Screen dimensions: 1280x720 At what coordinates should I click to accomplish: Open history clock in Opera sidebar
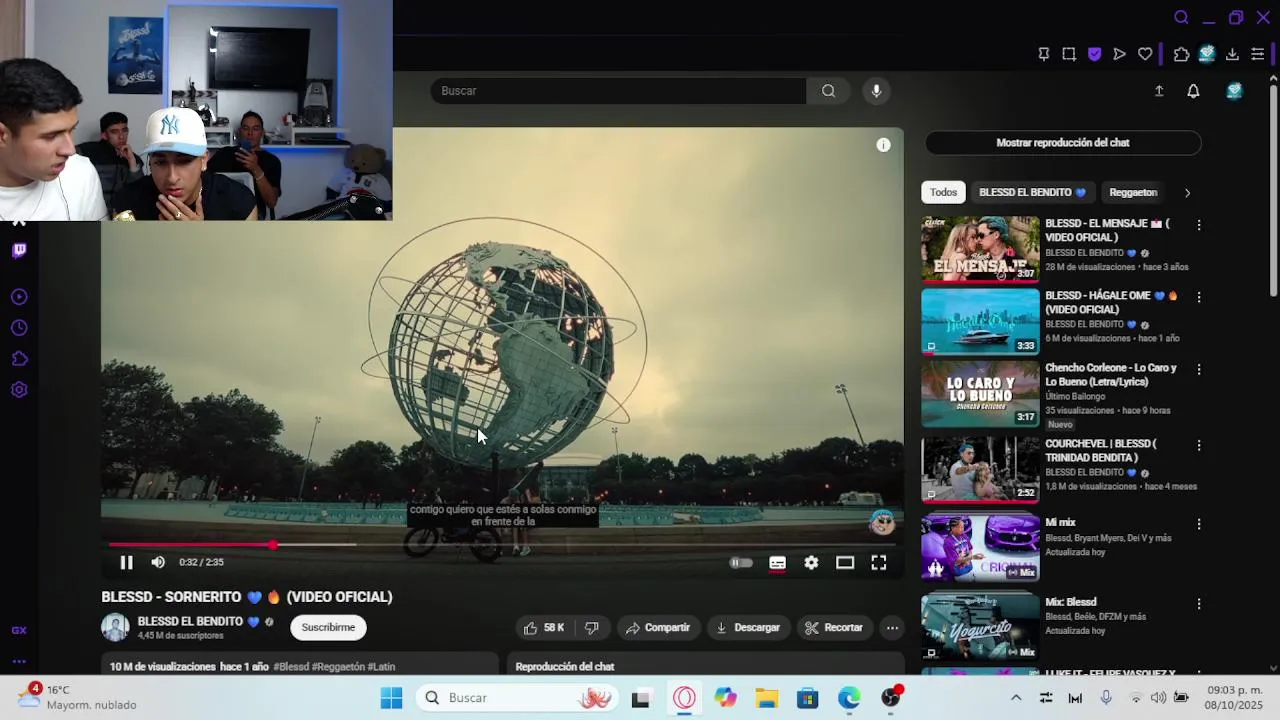(x=19, y=328)
